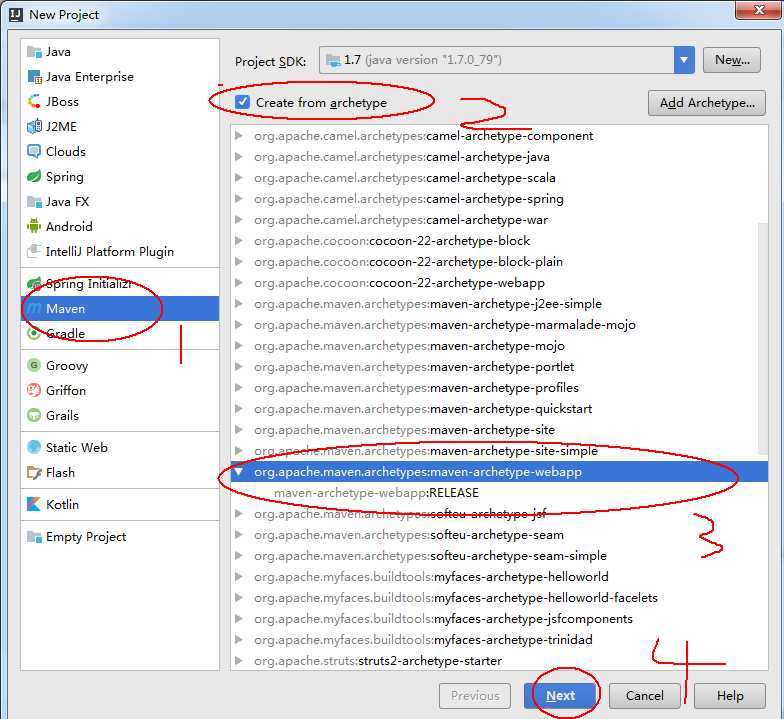Click the Cancel button

[644, 696]
